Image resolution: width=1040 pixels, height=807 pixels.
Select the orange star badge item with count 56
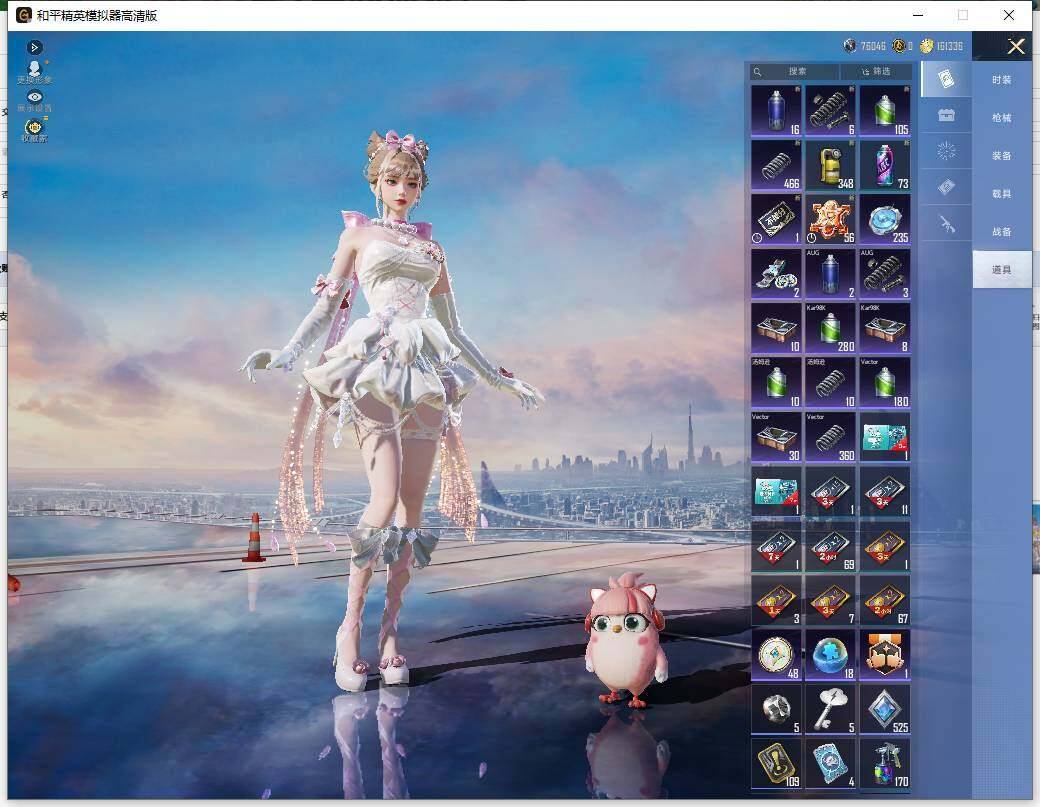[830, 219]
